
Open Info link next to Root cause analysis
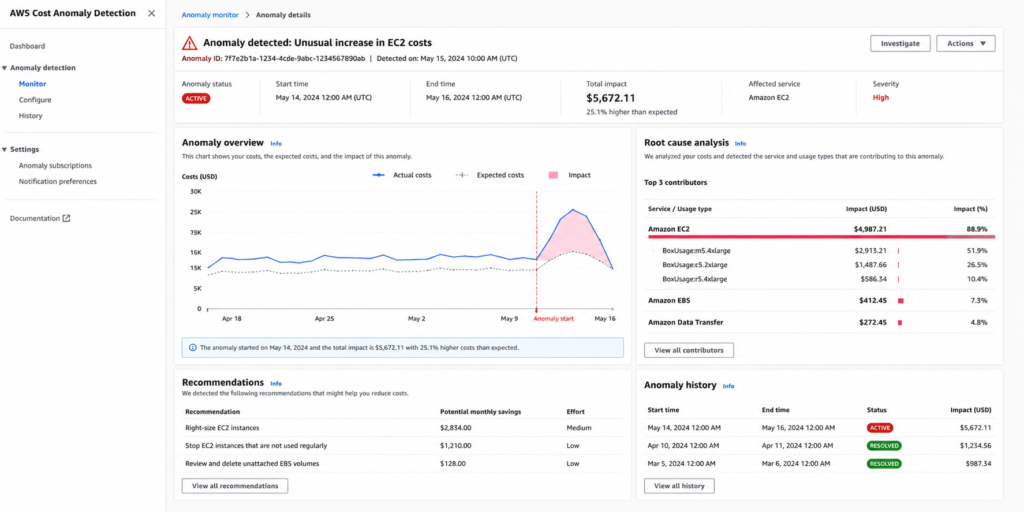(x=740, y=144)
